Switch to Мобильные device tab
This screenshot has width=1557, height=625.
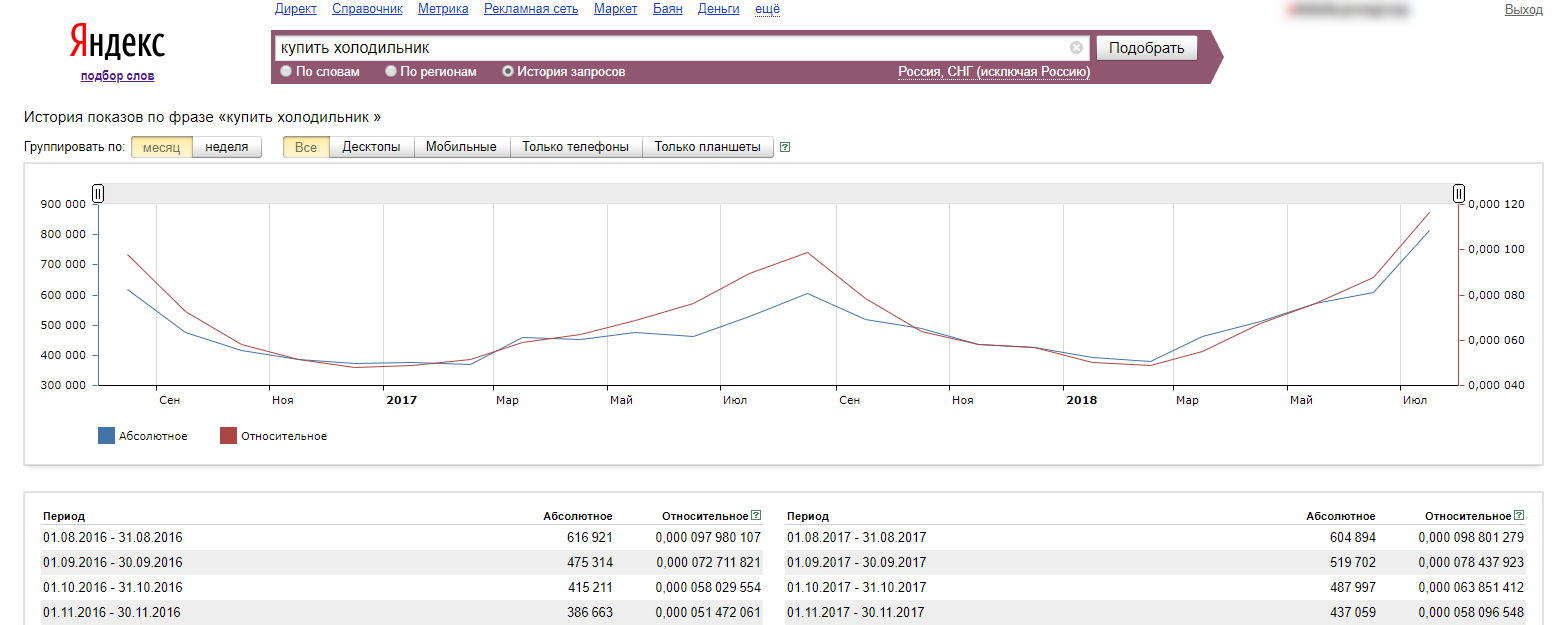pos(461,147)
